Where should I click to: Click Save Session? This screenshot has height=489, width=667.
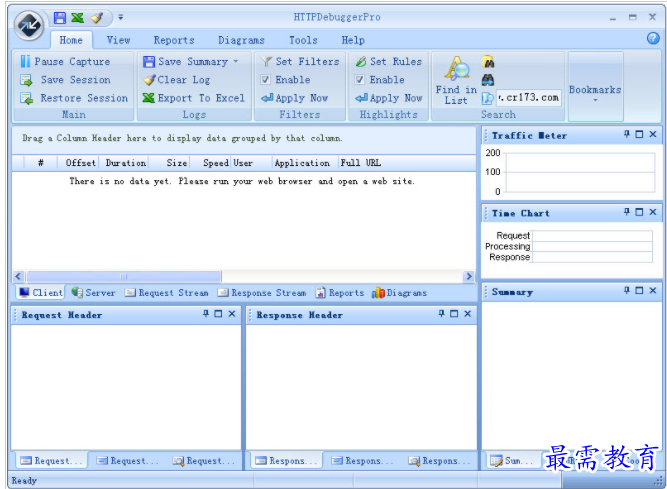[x=65, y=80]
